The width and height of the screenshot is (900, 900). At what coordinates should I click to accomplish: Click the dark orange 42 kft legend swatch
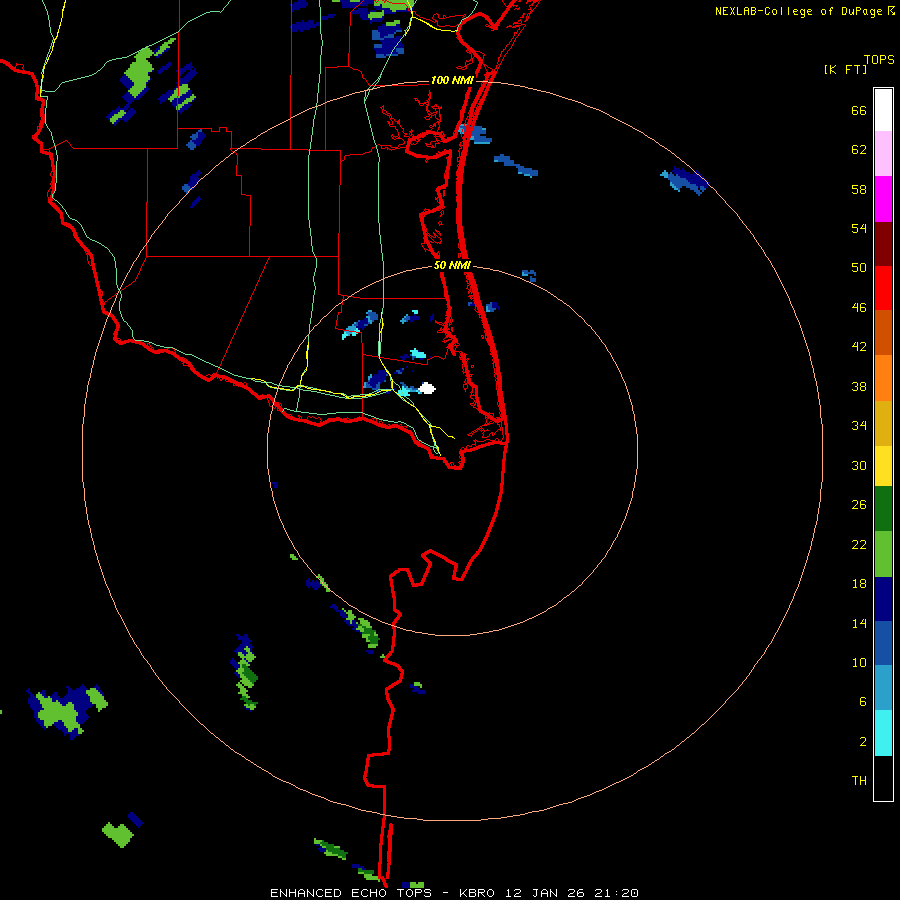(883, 332)
